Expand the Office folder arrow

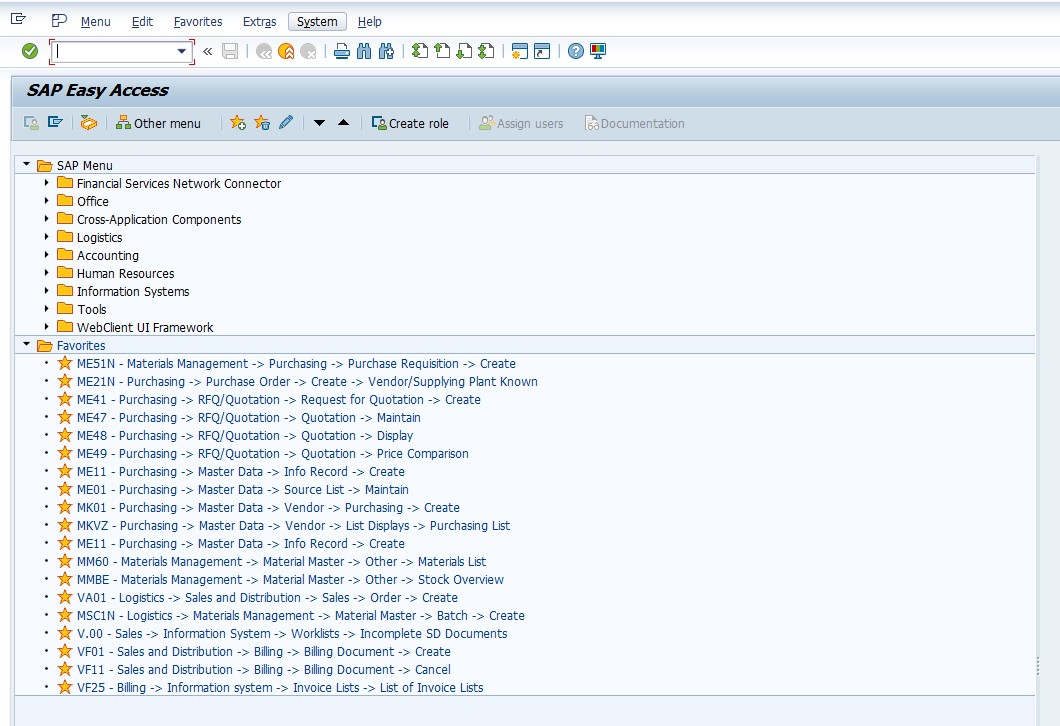pyautogui.click(x=46, y=201)
